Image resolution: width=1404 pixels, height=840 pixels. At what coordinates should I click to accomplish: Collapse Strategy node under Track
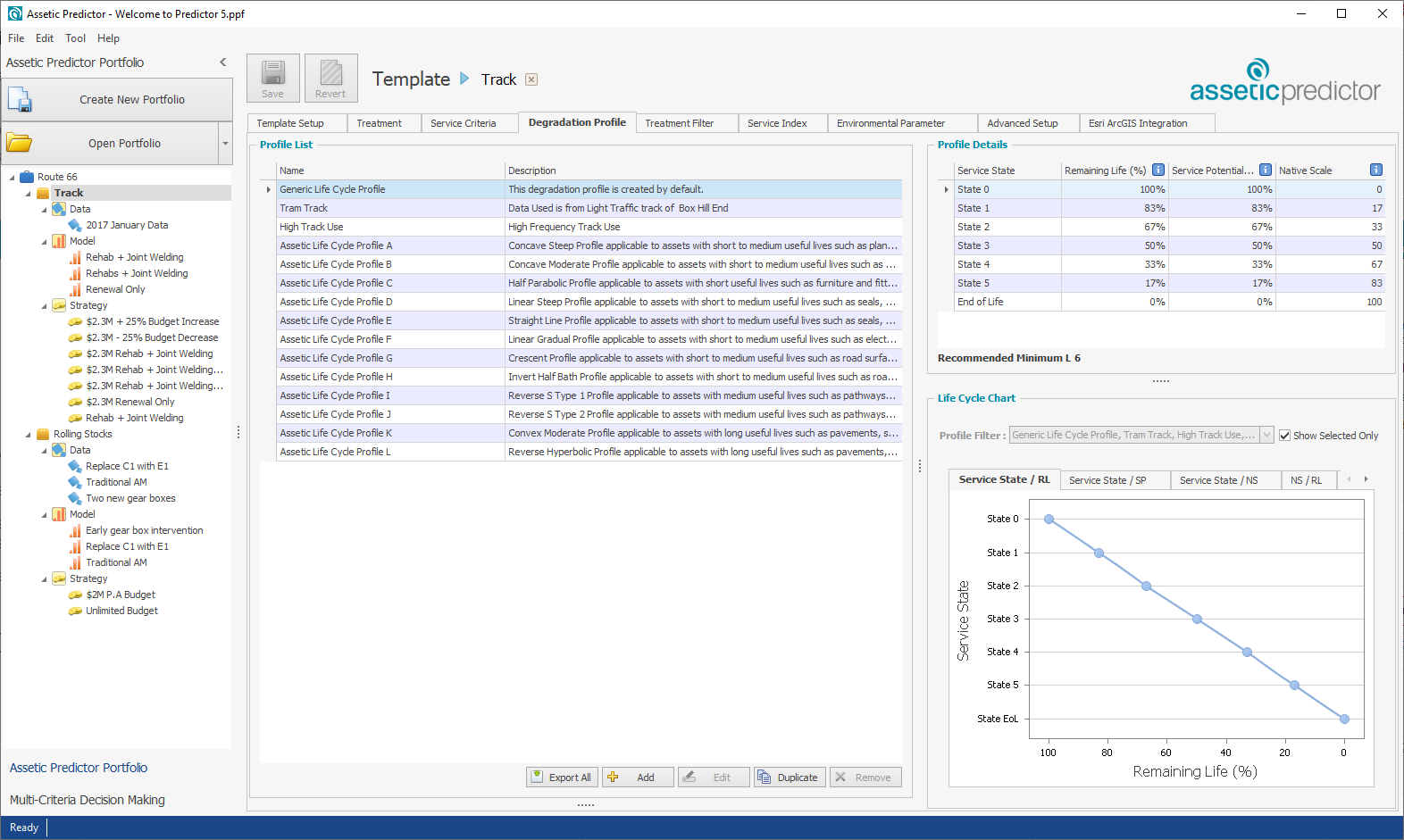[x=44, y=305]
